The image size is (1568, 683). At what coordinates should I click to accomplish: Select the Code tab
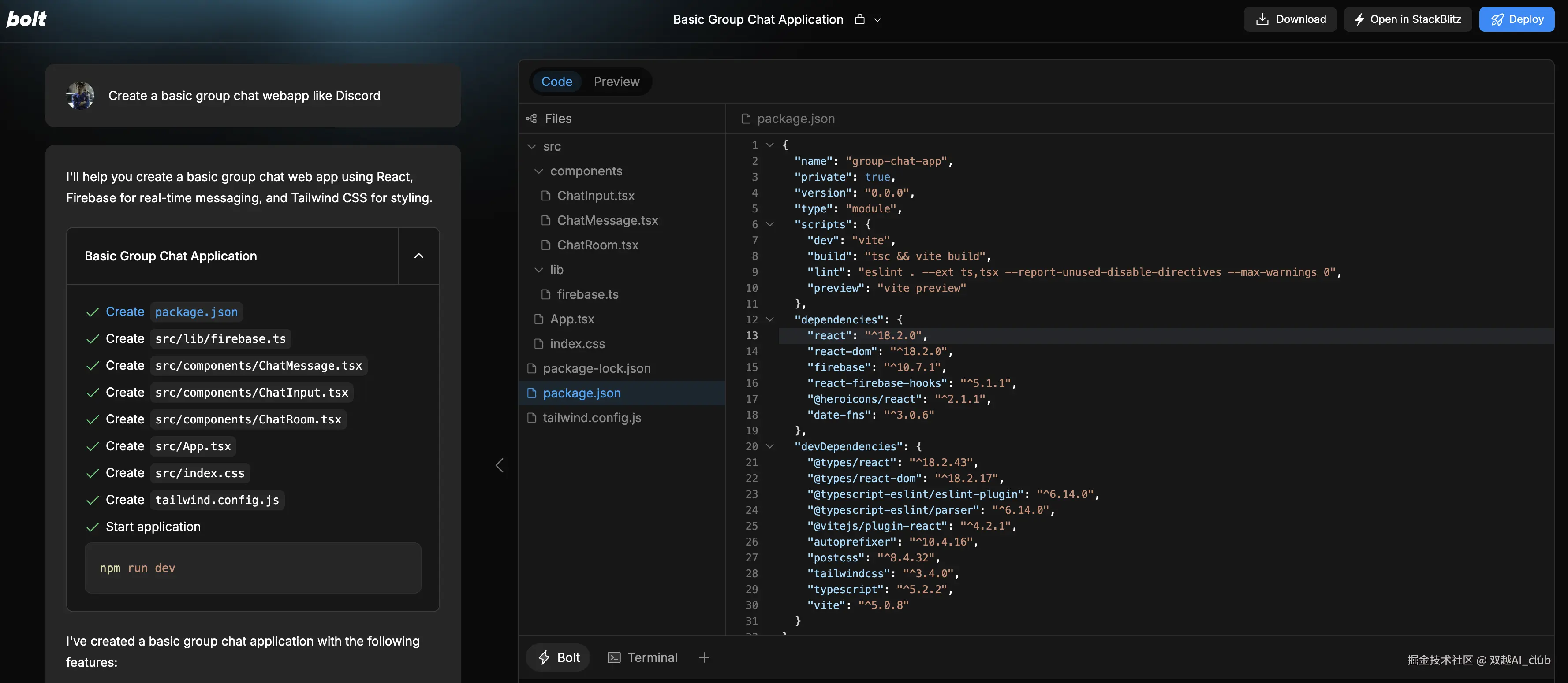[x=556, y=82]
